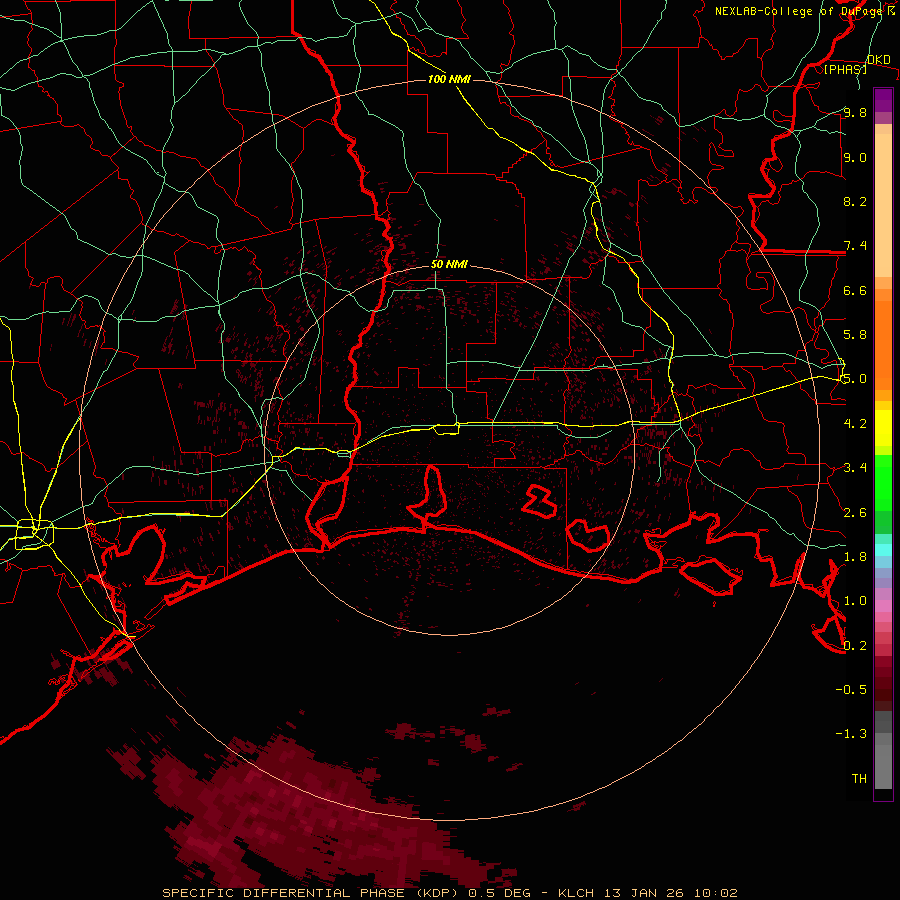Viewport: 900px width, 900px height.
Task: Click the '50 NMI' range ring label
Action: click(x=449, y=265)
